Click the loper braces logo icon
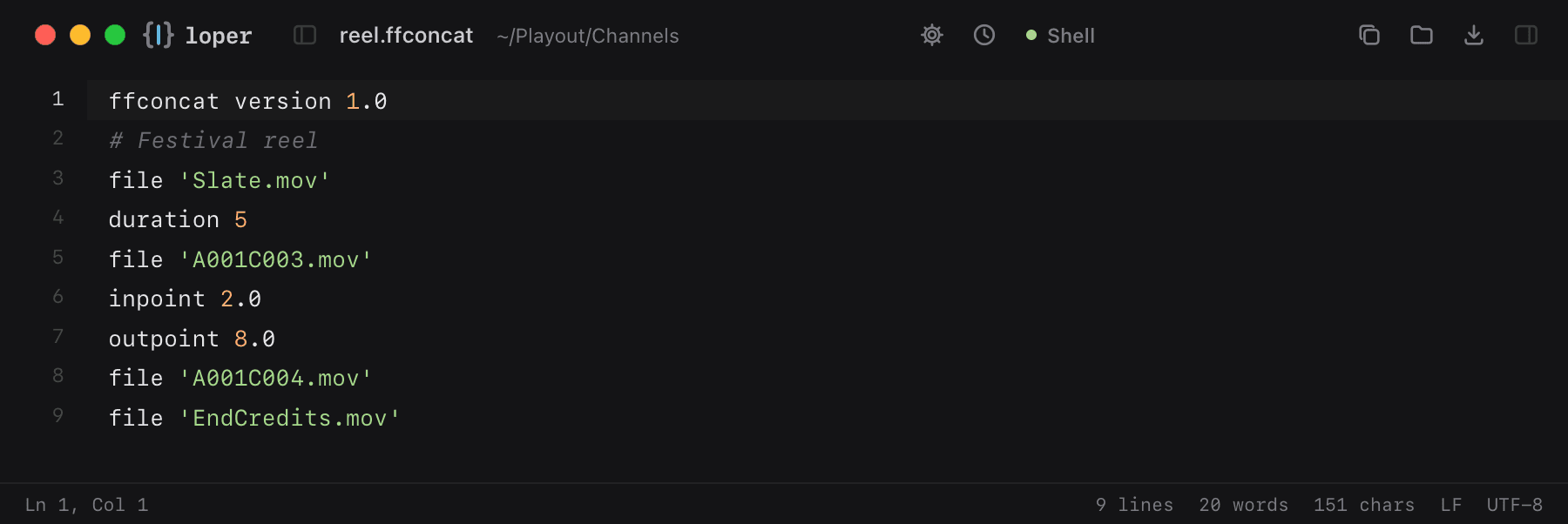 [159, 35]
